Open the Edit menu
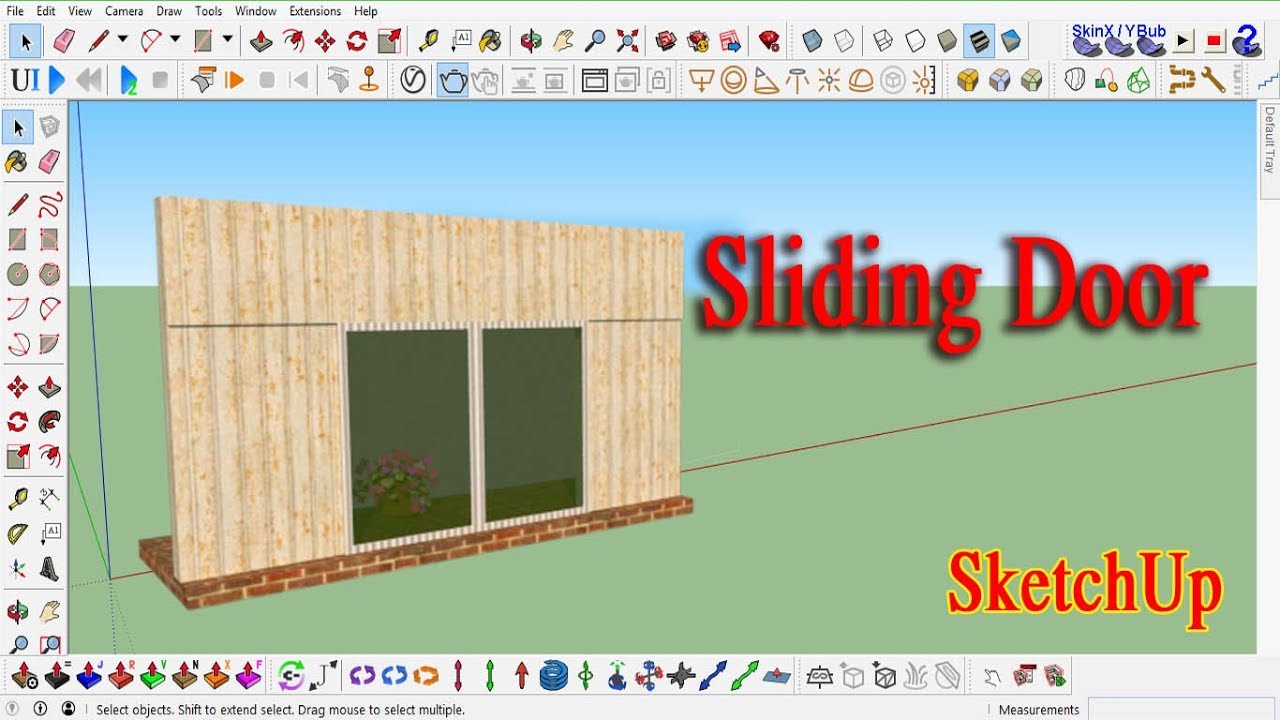The image size is (1280, 720). [46, 11]
